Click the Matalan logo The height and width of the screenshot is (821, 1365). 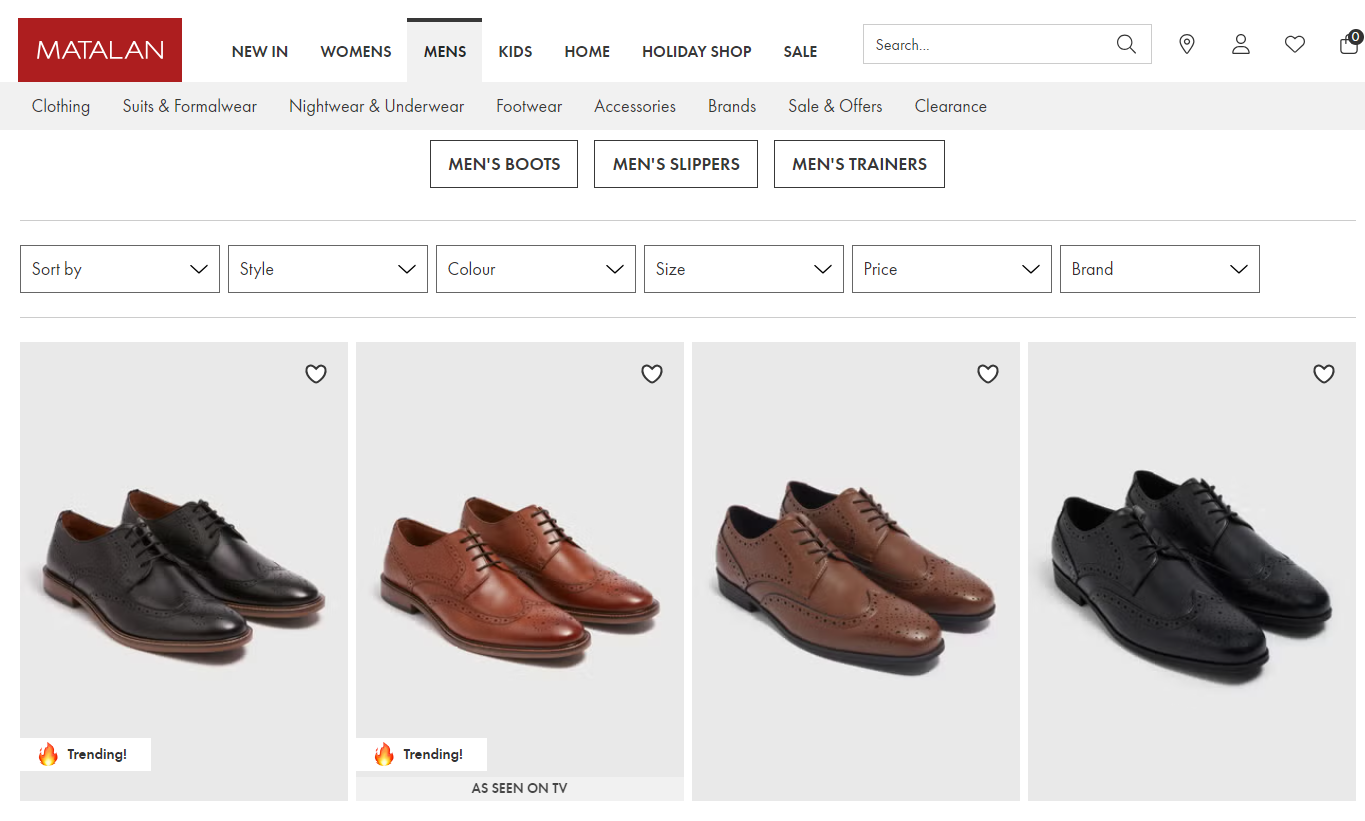pos(100,50)
